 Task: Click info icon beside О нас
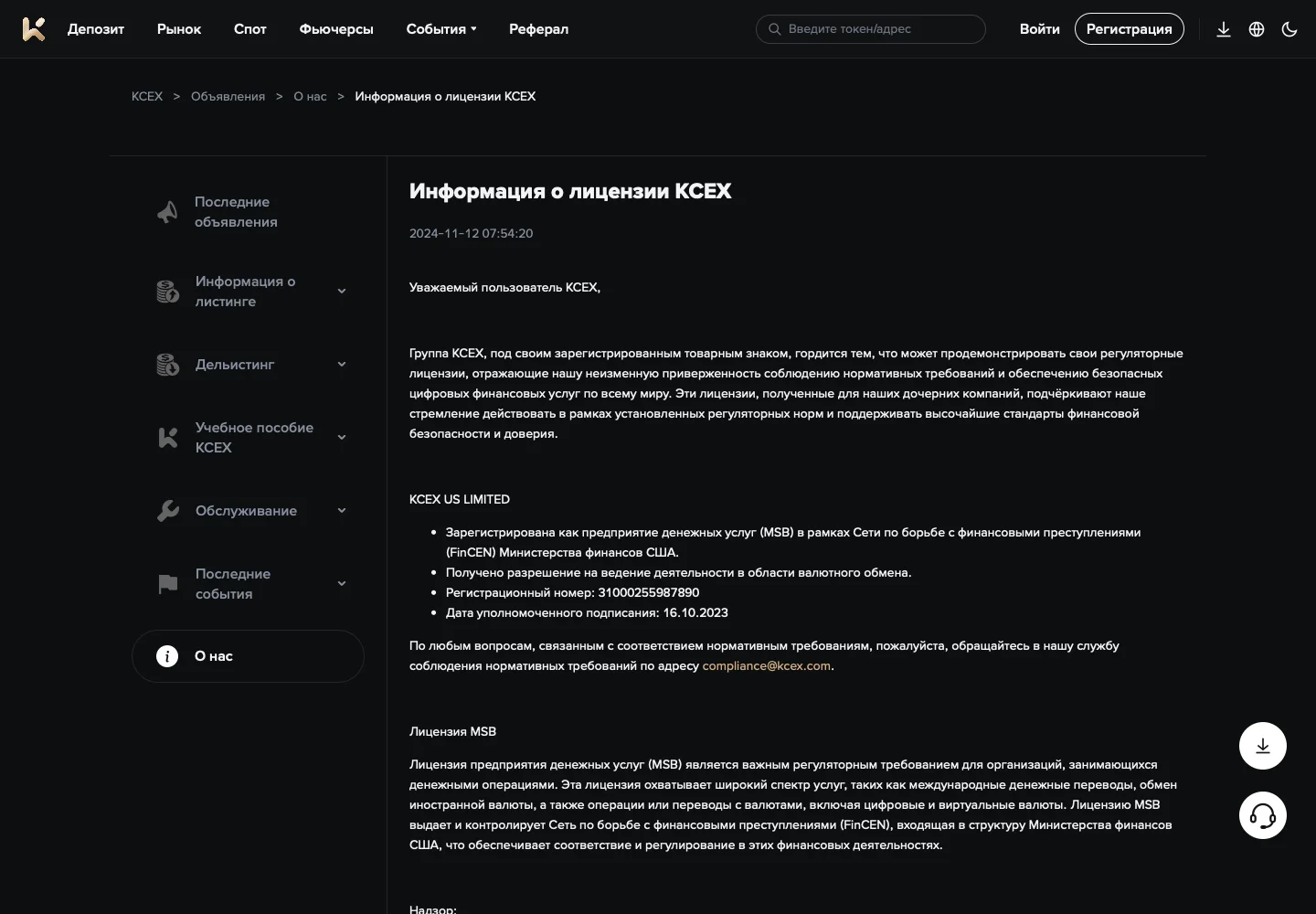point(167,656)
